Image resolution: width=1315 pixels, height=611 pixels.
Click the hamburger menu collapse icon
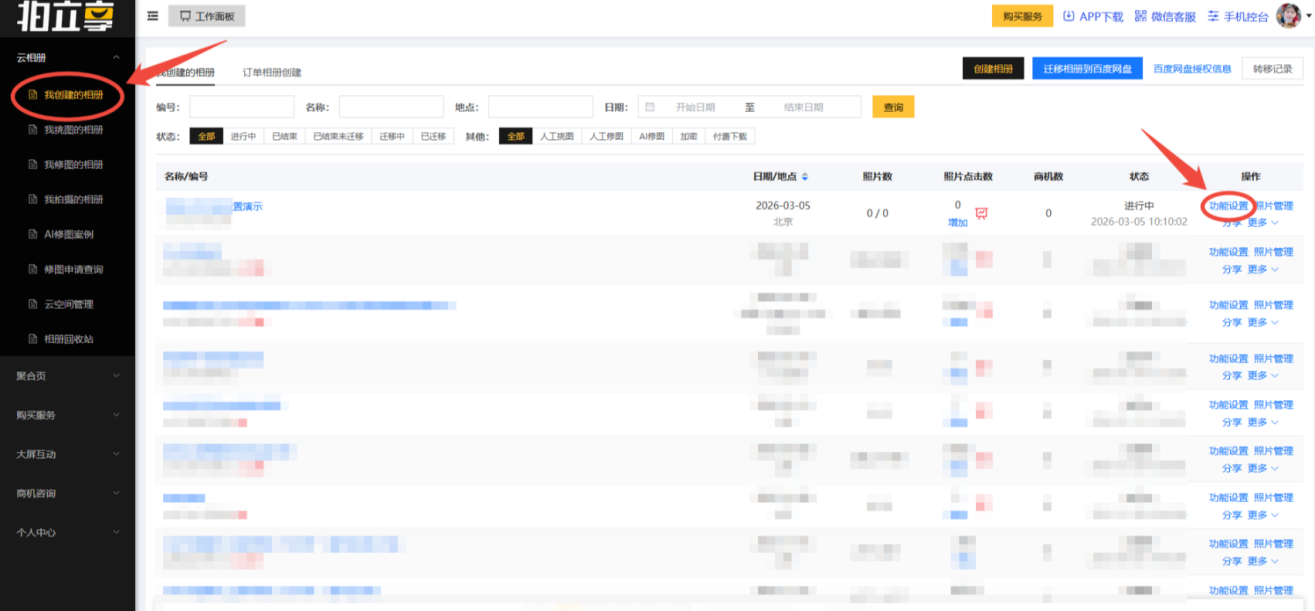tap(153, 16)
